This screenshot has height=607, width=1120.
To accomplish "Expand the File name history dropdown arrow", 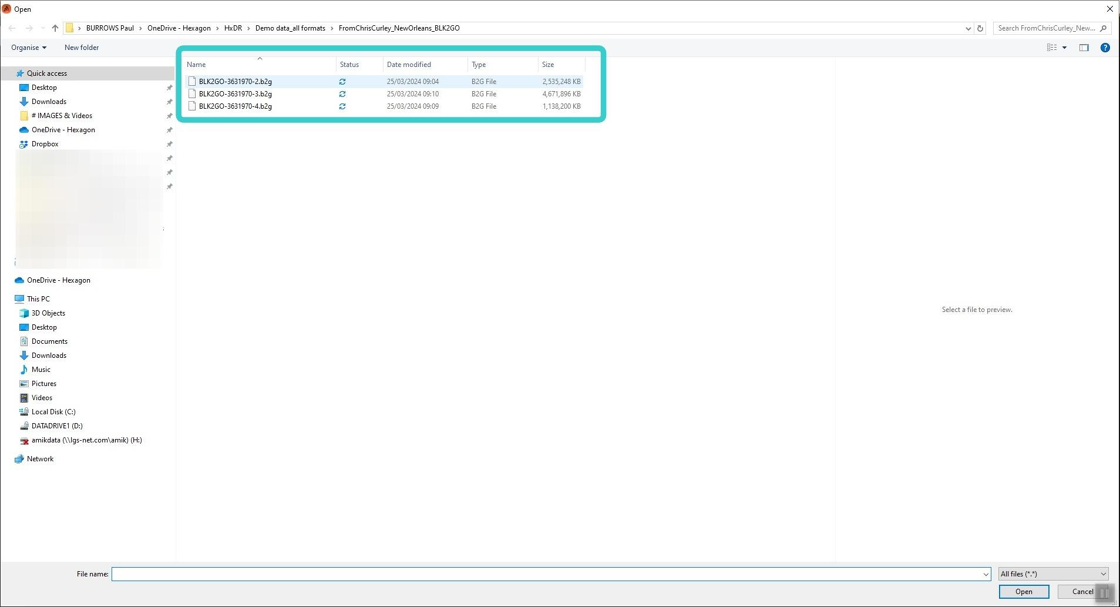I will pos(986,574).
